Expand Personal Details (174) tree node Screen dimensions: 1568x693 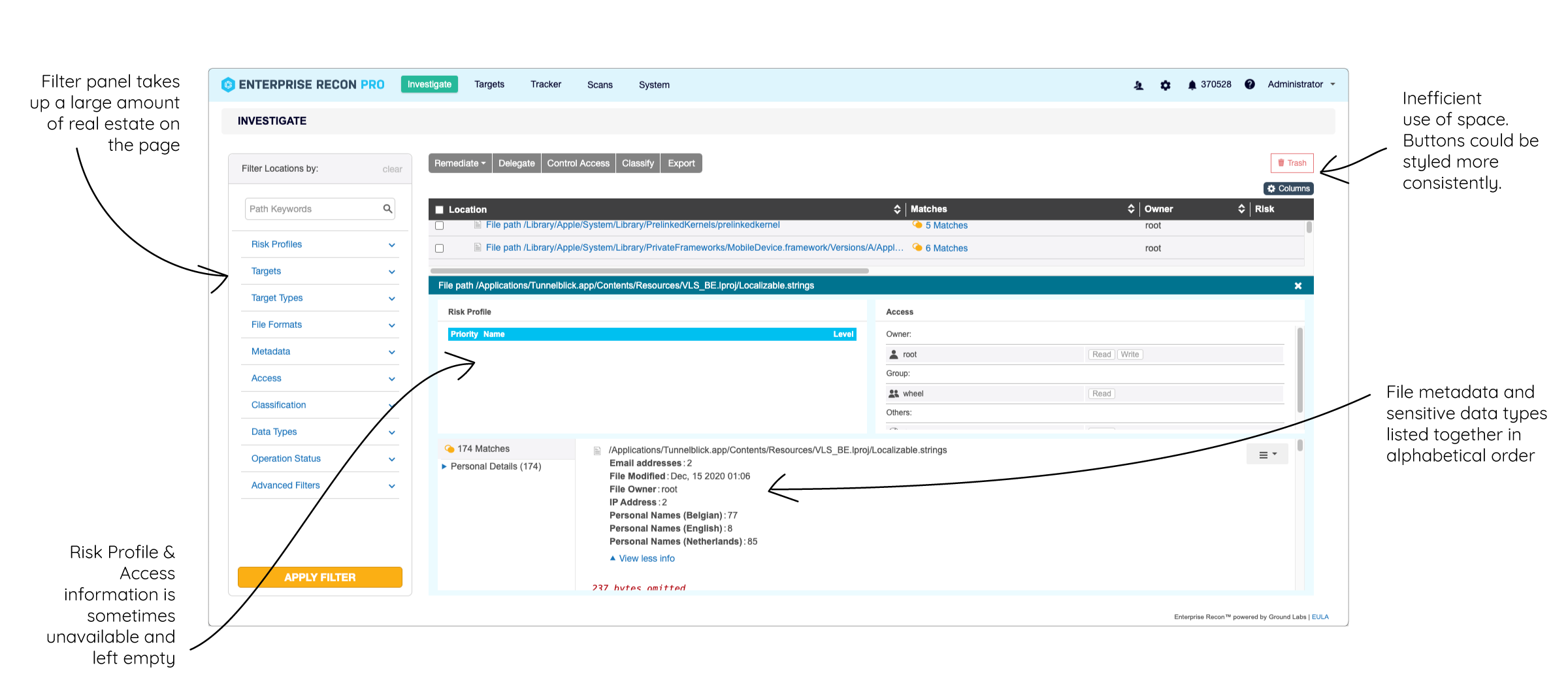[444, 466]
